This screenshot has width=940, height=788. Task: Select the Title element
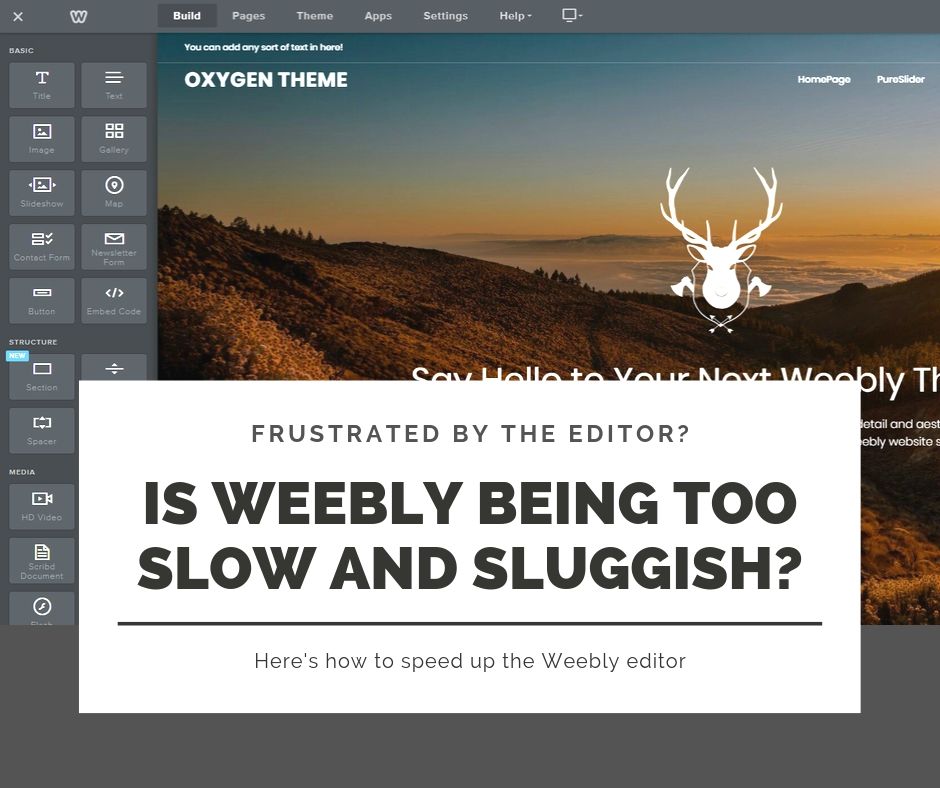[x=42, y=85]
